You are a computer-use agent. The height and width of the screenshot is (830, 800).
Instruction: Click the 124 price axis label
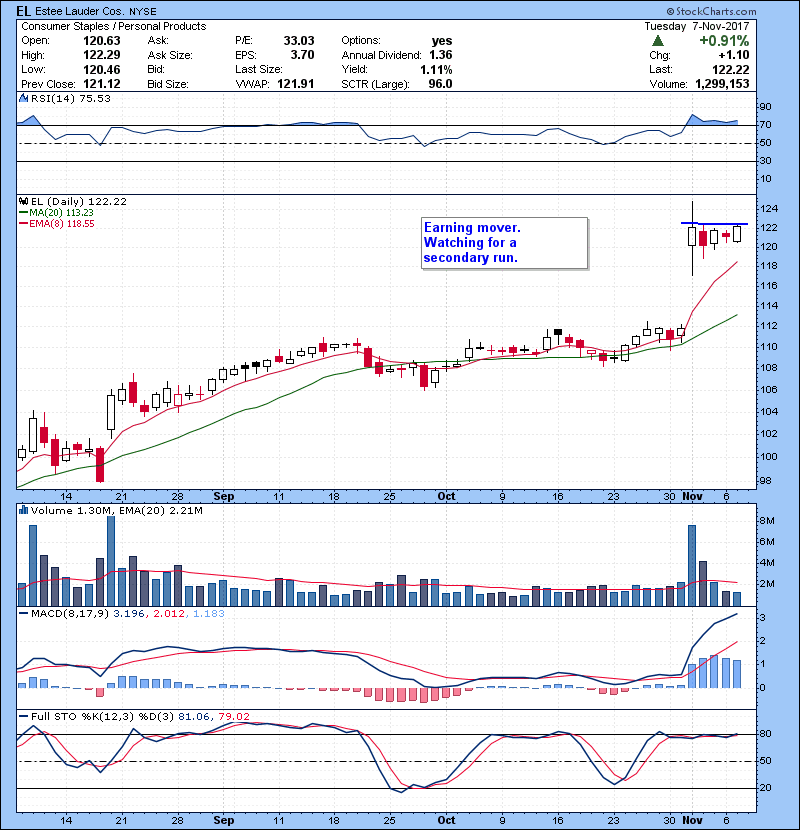(x=769, y=209)
